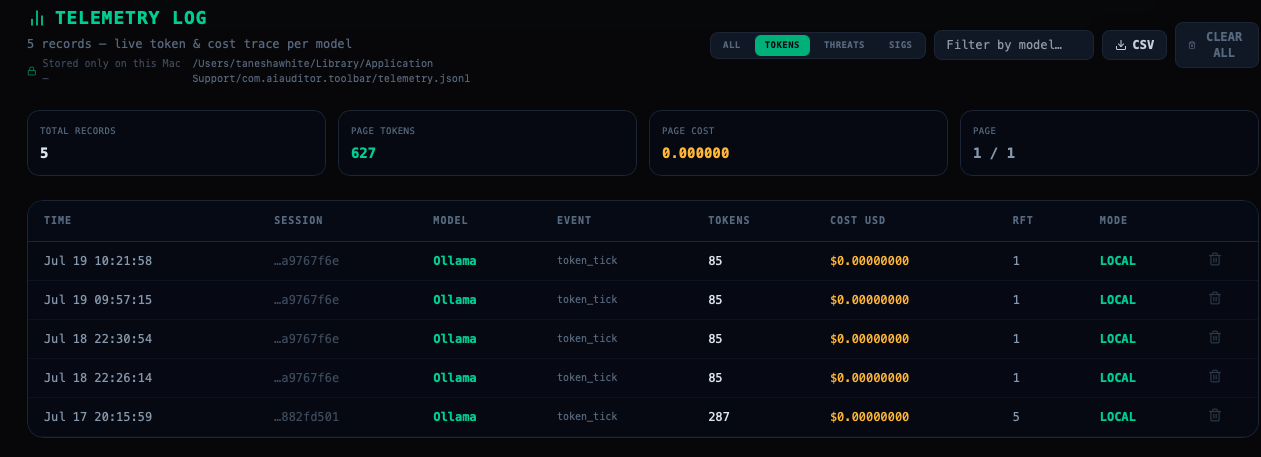Click the MODE column header
Viewport: 1261px width, 457px height.
click(x=1113, y=220)
